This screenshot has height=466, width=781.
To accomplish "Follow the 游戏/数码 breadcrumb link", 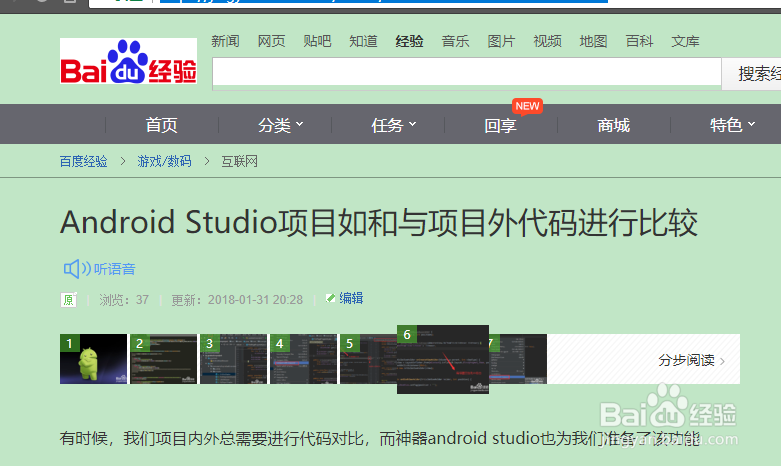I will point(164,161).
